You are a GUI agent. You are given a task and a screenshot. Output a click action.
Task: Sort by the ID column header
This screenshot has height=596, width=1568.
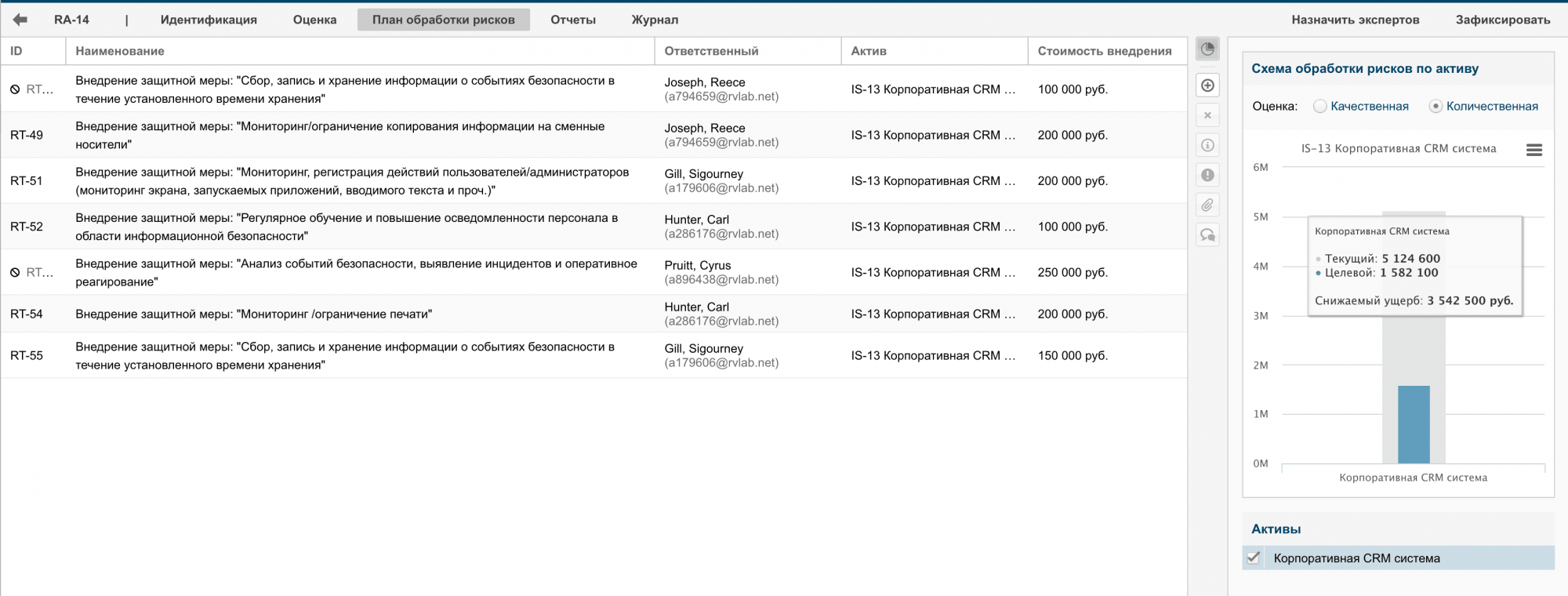tap(33, 51)
